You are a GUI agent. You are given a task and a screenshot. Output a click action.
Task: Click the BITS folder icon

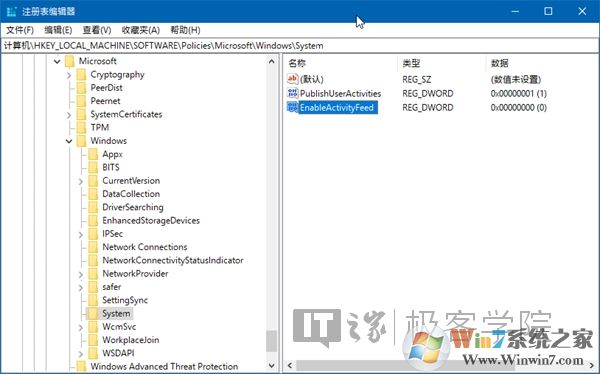click(x=93, y=167)
